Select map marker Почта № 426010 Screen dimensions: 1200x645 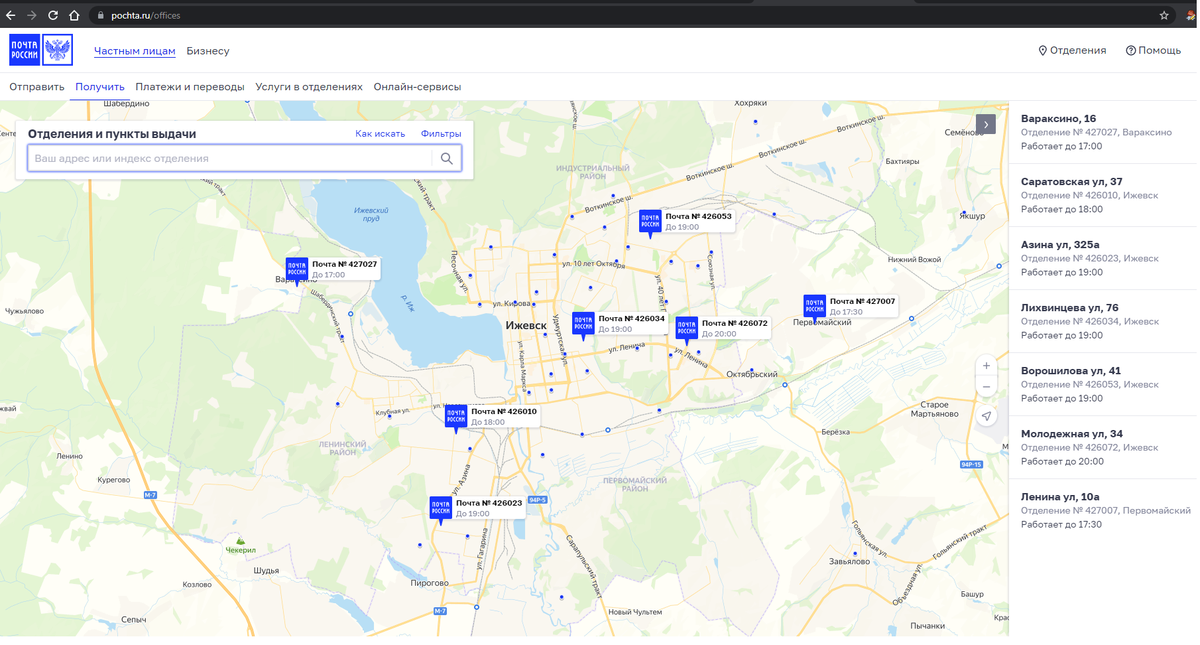coord(491,416)
